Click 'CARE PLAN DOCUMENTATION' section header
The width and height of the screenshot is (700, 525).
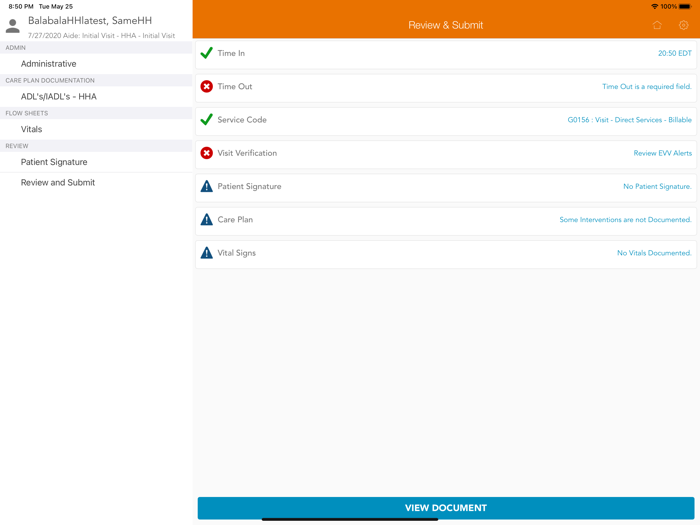pyautogui.click(x=50, y=80)
